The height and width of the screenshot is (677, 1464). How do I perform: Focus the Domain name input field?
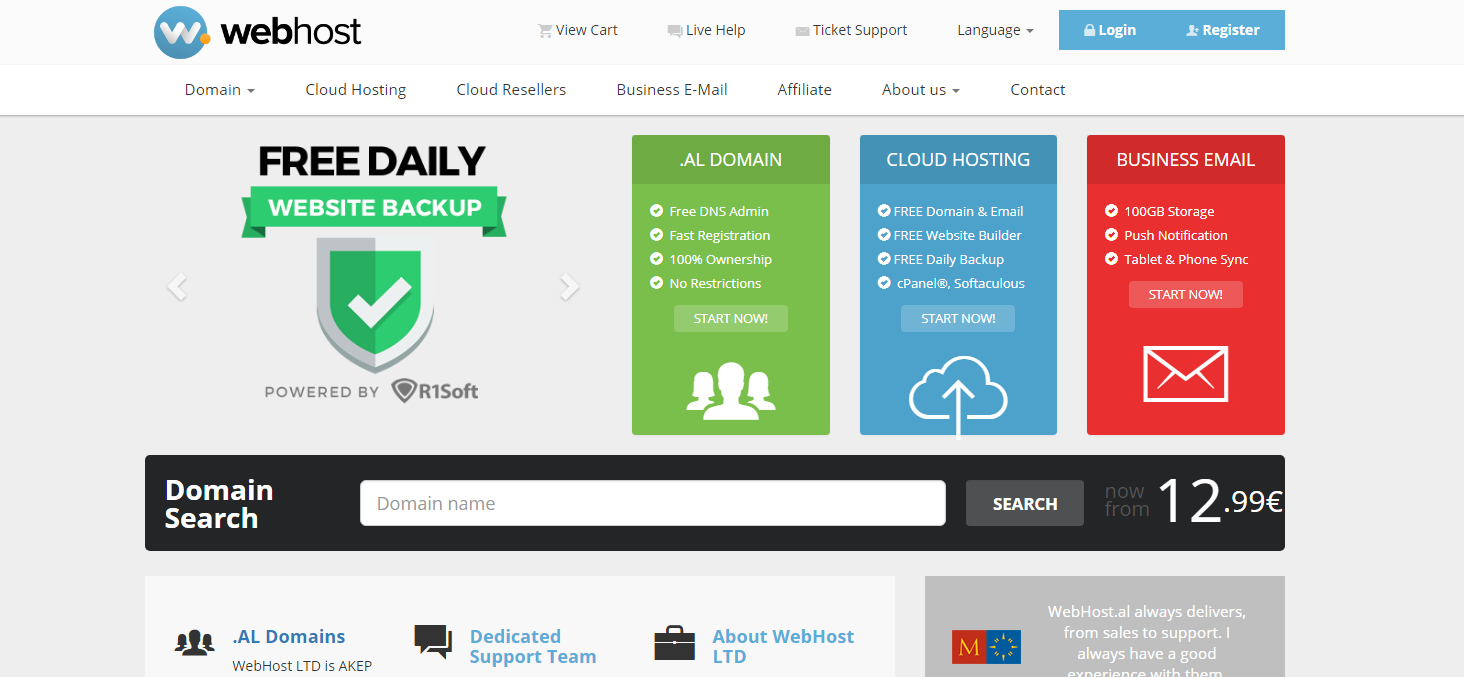[653, 503]
